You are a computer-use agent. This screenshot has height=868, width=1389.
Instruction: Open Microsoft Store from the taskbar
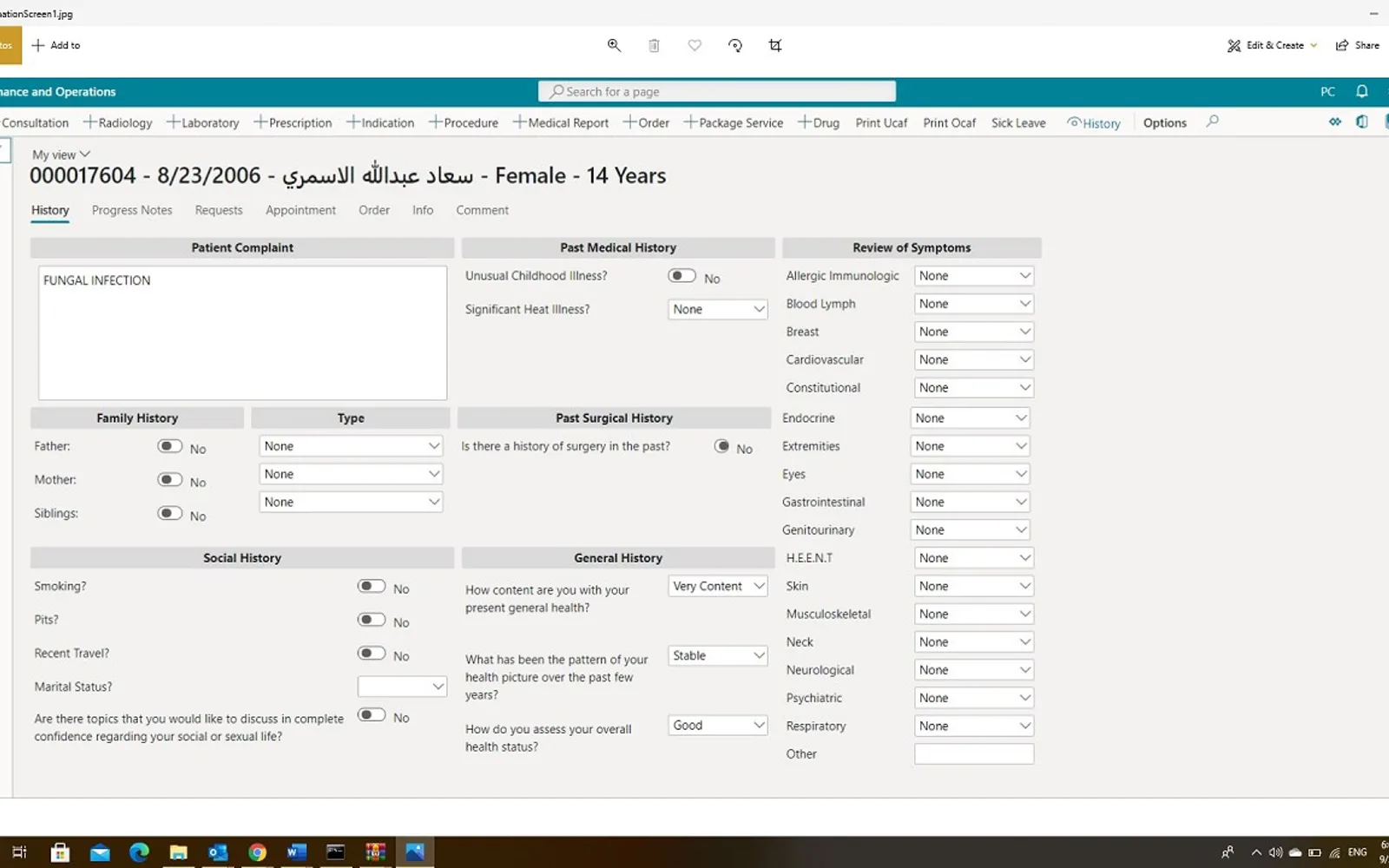60,852
